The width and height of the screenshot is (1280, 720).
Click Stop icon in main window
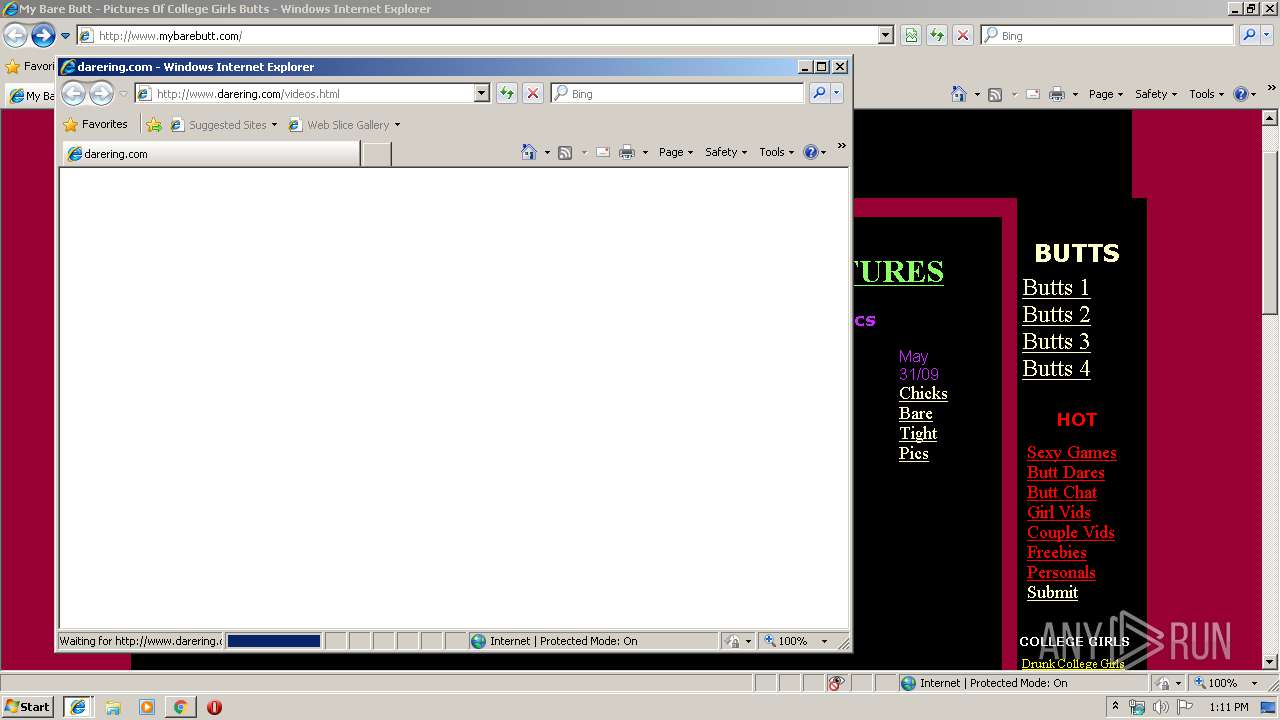[x=963, y=35]
